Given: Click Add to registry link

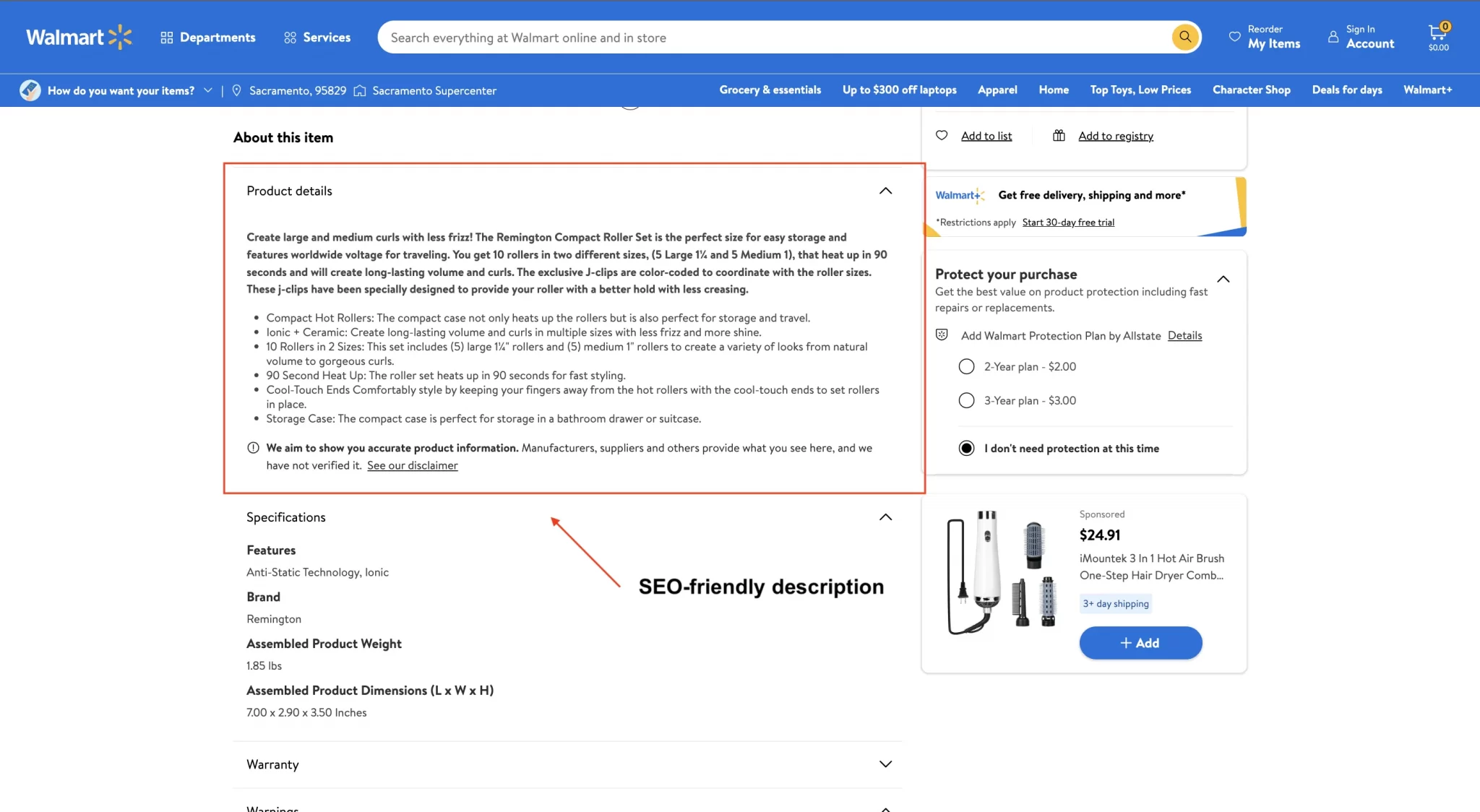Looking at the screenshot, I should (1115, 136).
